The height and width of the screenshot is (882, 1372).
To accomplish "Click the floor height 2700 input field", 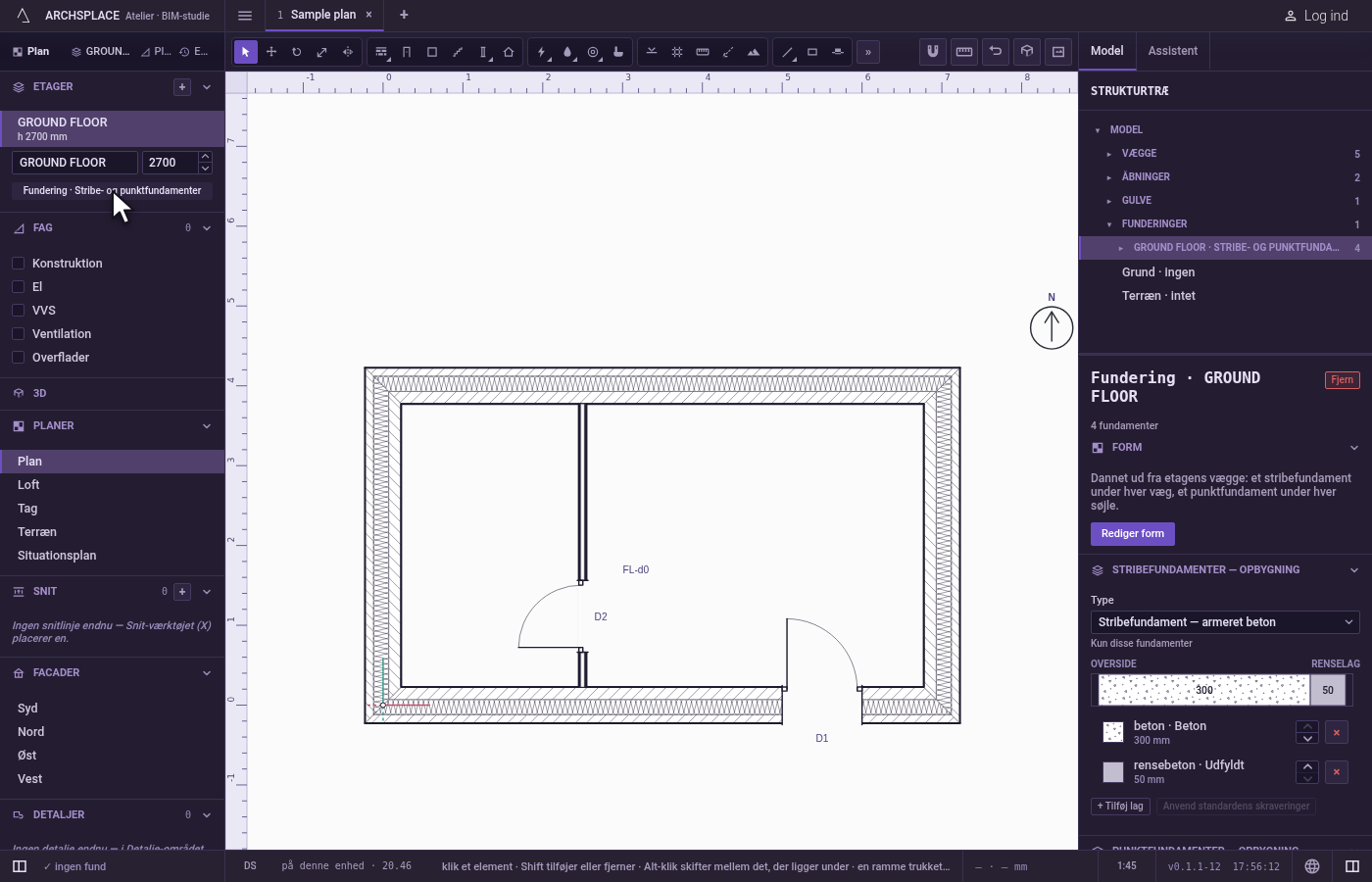I will click(169, 163).
